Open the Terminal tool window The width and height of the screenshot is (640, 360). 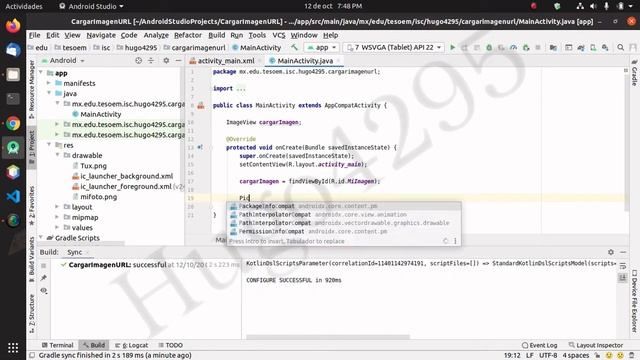point(58,345)
